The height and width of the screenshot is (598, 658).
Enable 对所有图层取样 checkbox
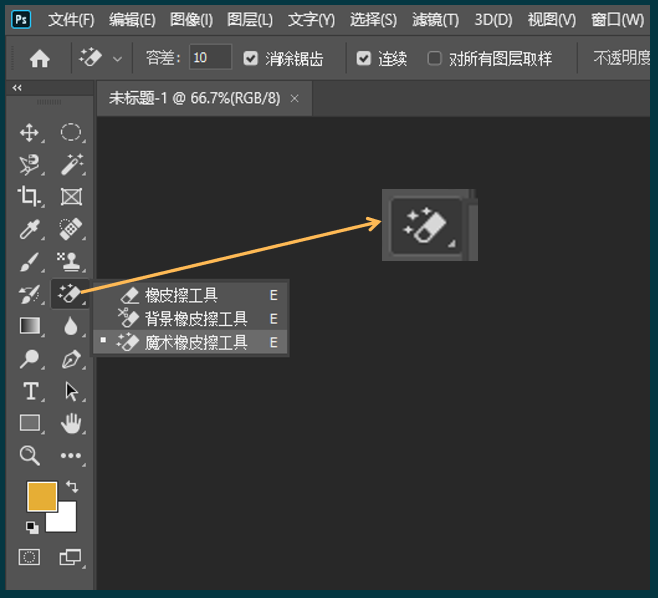435,59
